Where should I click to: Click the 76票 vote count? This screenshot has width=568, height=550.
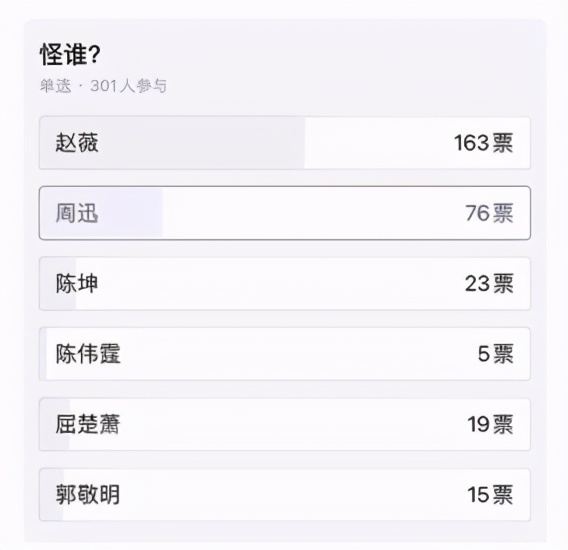(x=489, y=213)
